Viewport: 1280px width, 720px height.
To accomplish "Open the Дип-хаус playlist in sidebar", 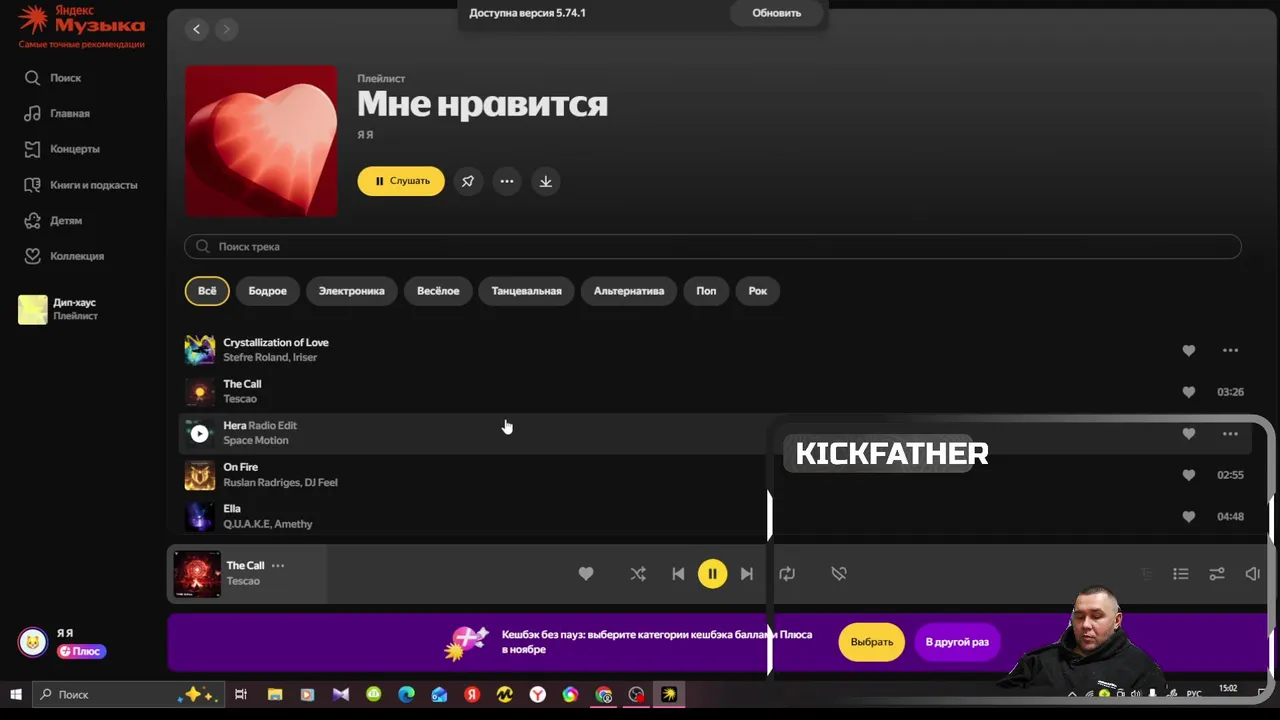I will (x=58, y=309).
